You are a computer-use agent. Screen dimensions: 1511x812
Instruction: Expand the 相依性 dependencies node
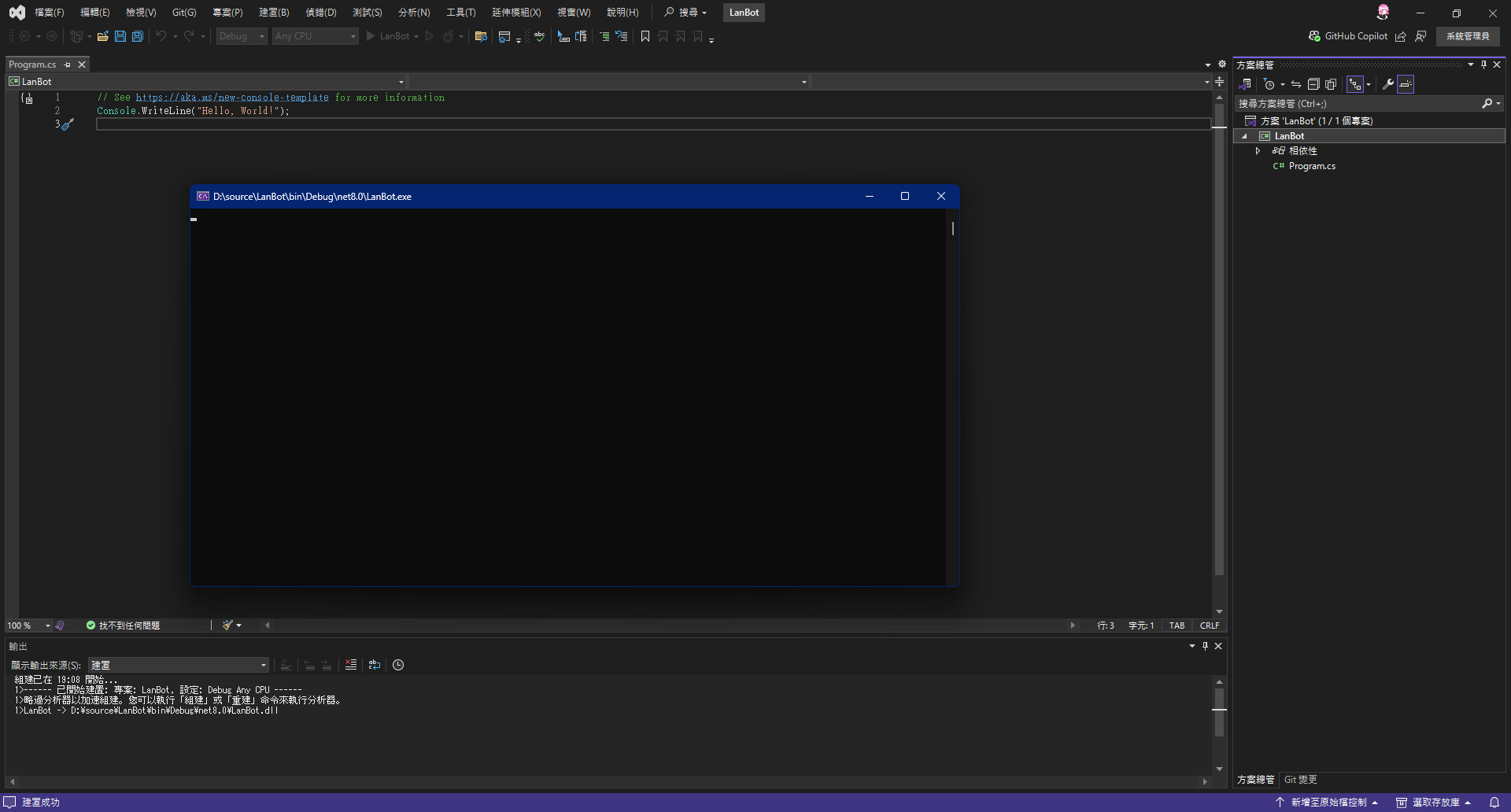(1258, 151)
